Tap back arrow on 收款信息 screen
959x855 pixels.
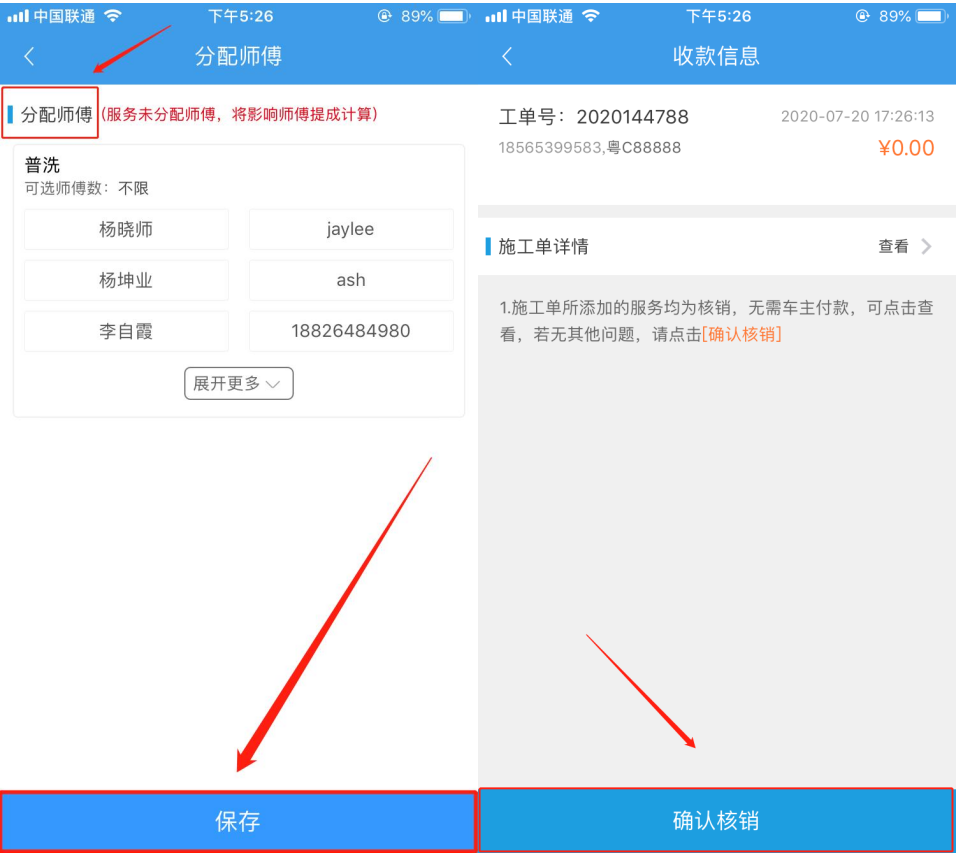(x=507, y=56)
